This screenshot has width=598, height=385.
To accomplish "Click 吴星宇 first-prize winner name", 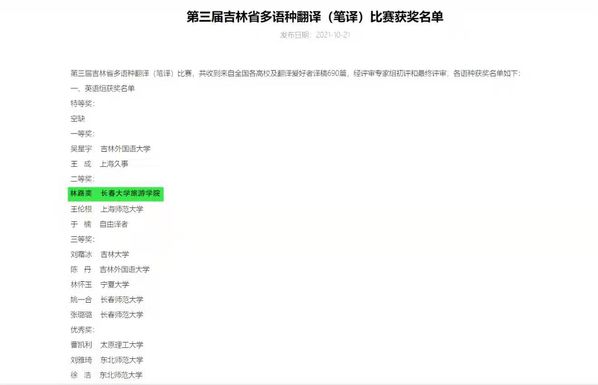I will click(x=81, y=149).
